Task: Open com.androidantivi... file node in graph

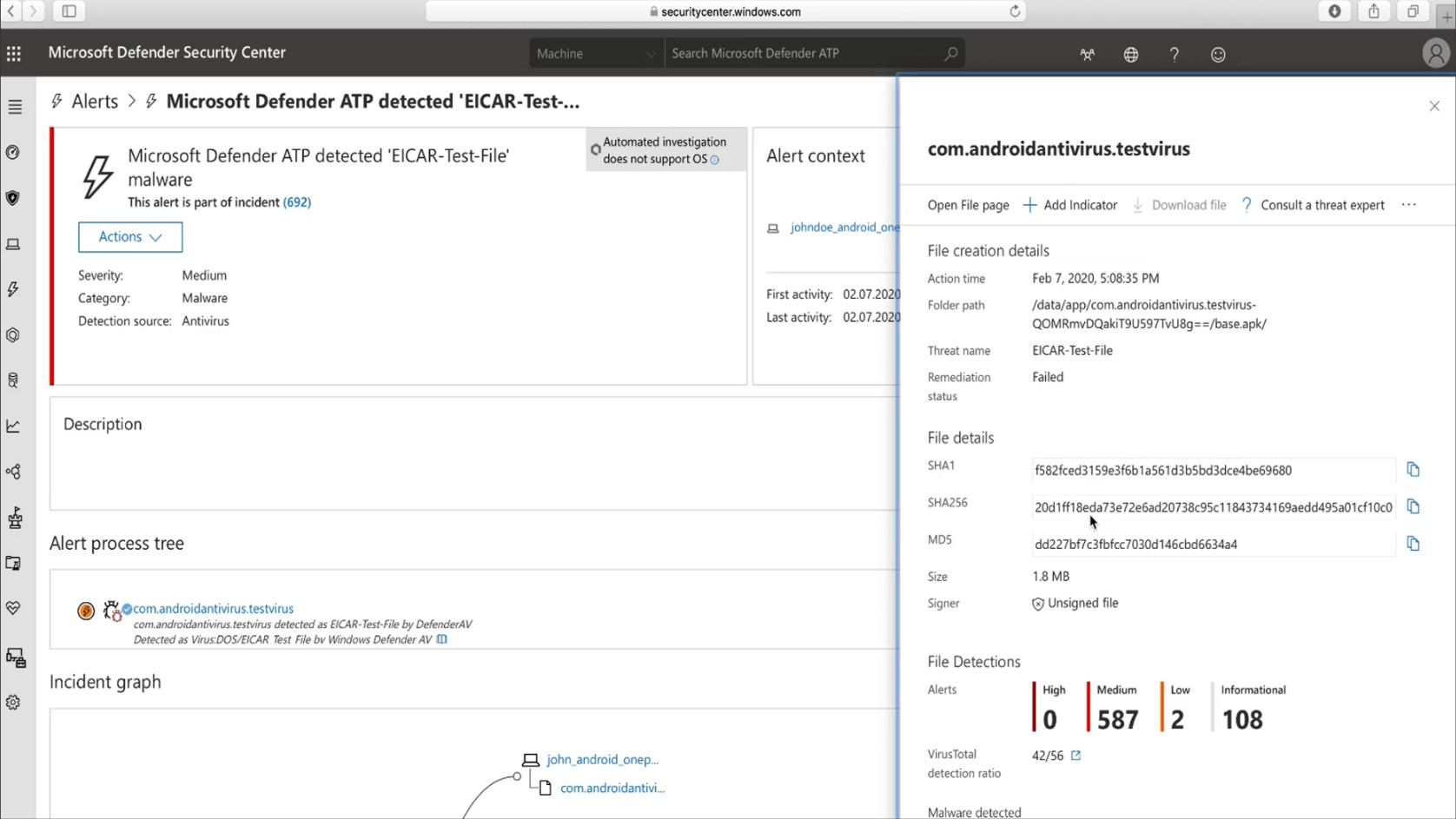Action: tap(612, 789)
